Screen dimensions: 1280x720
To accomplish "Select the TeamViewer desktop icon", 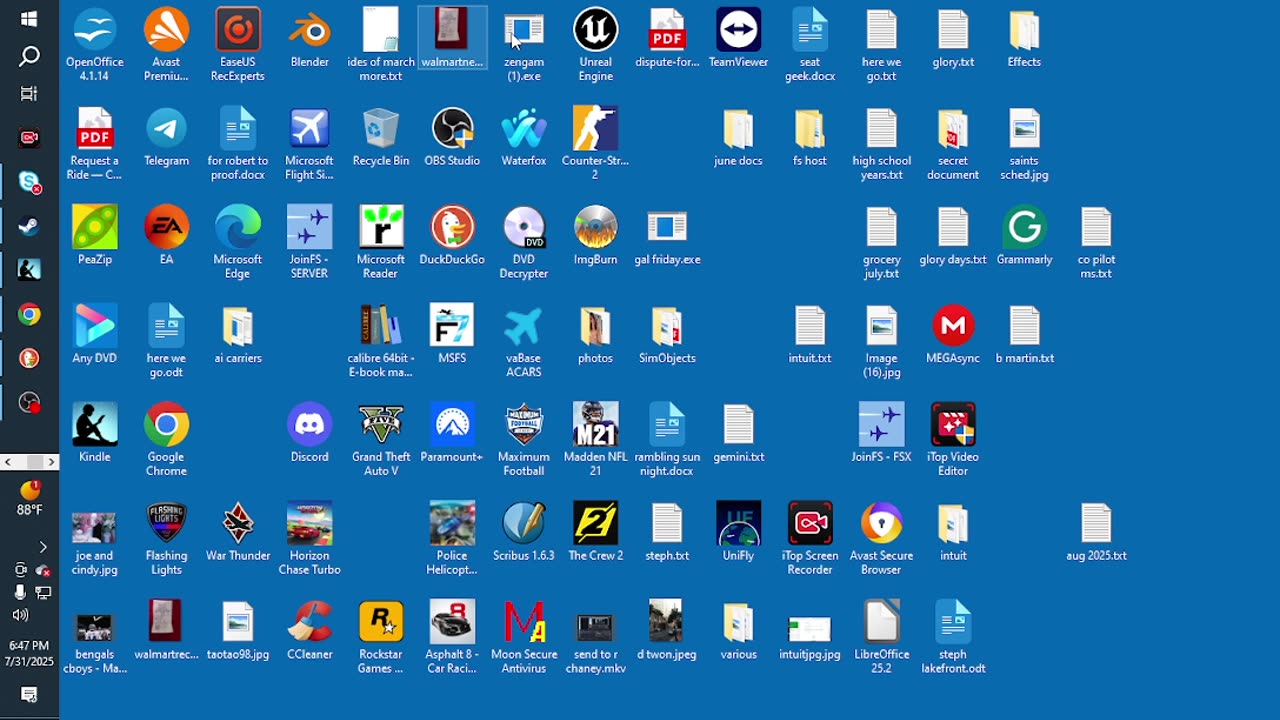I will (x=738, y=39).
